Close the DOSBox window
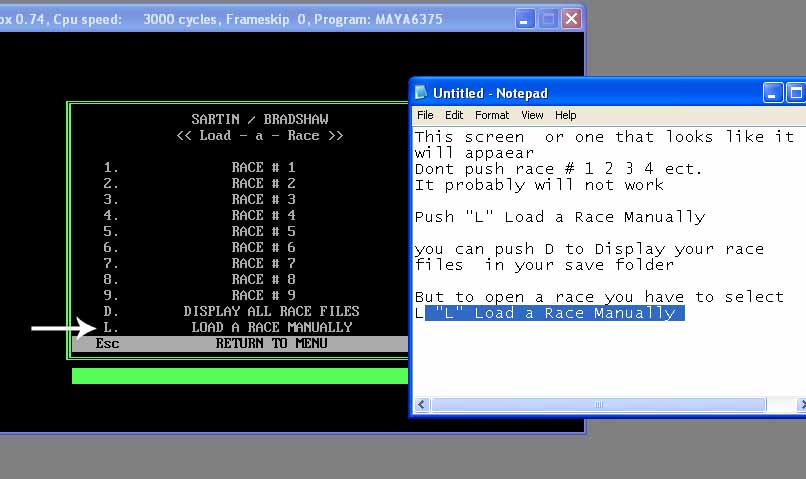 (x=572, y=19)
